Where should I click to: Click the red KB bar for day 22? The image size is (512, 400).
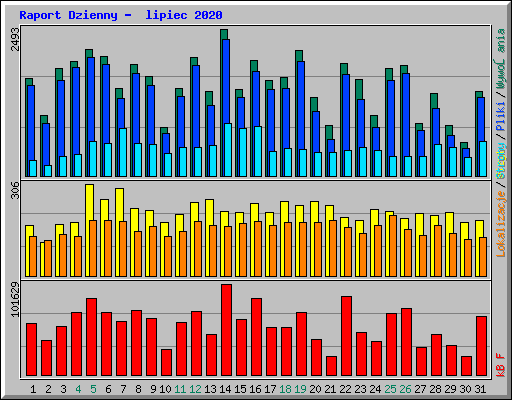[x=346, y=336]
